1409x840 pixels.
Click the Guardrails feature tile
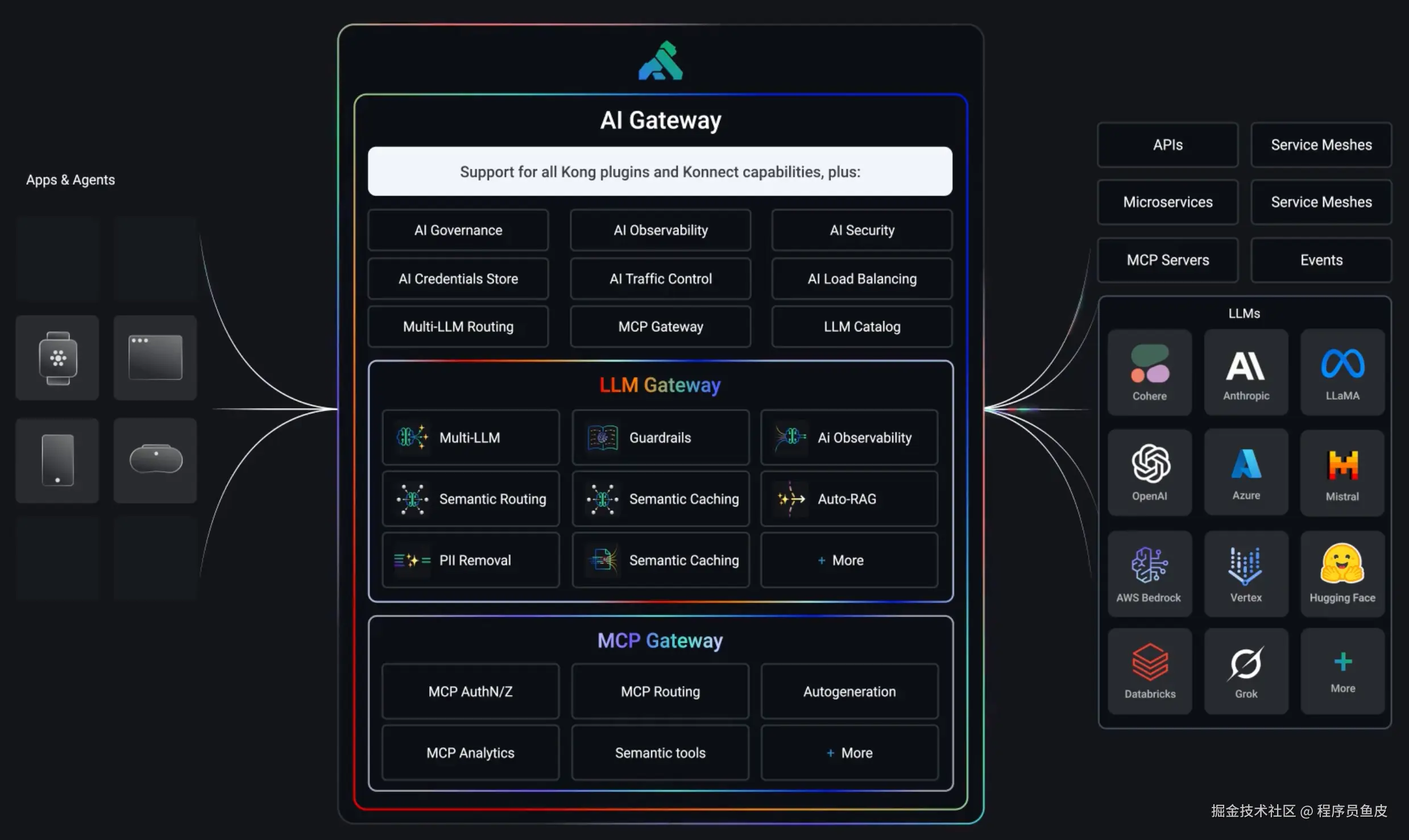(660, 438)
